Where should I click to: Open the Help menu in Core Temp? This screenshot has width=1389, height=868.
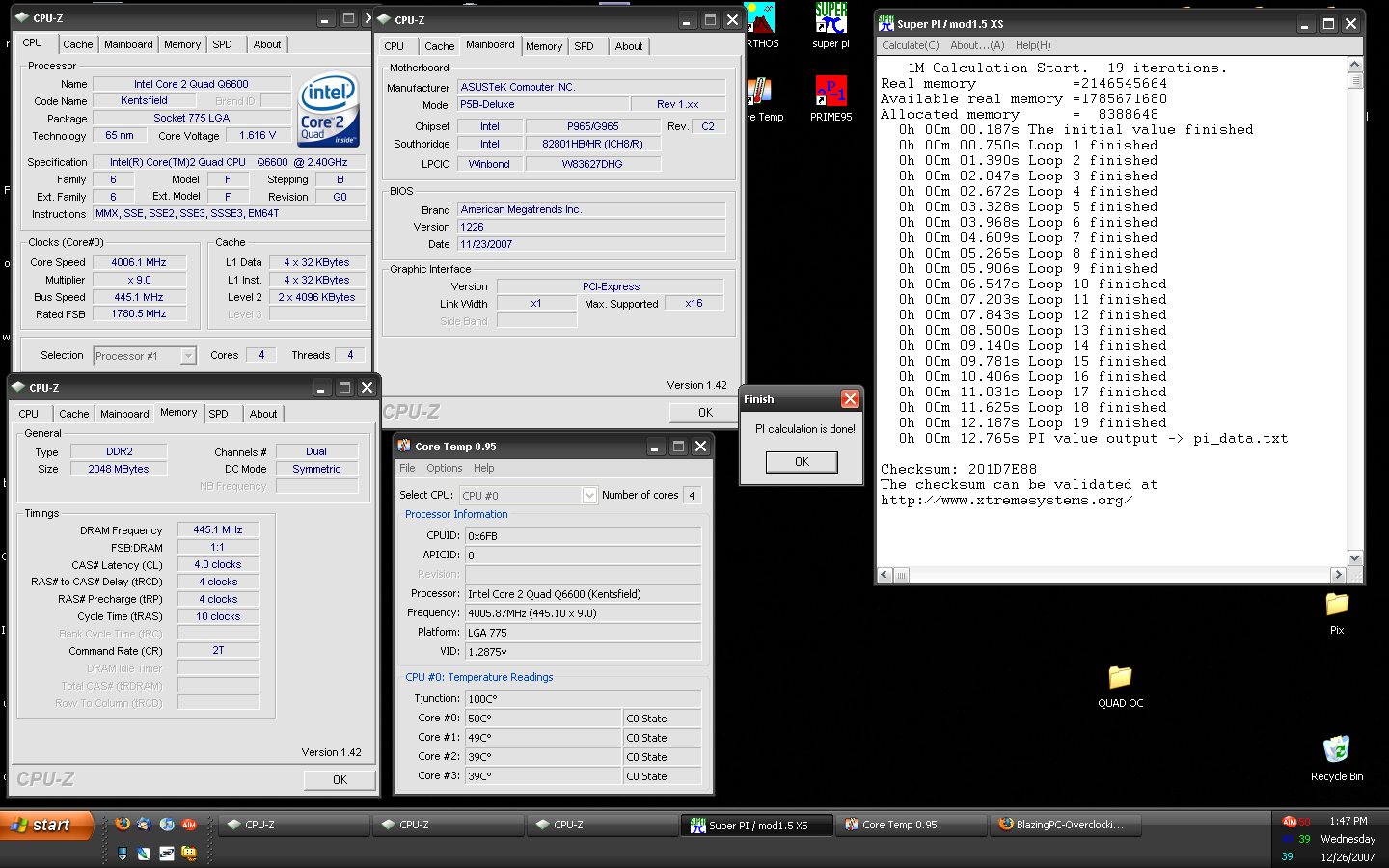[x=483, y=468]
